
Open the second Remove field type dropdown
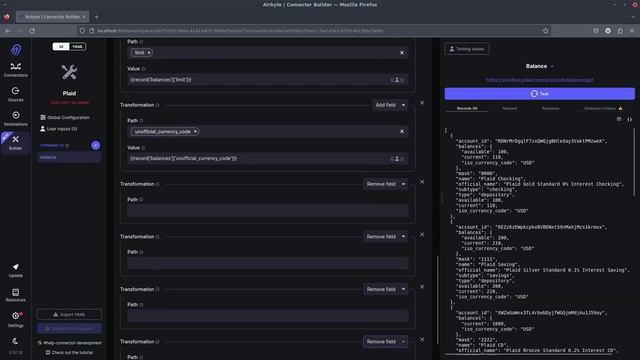[385, 237]
